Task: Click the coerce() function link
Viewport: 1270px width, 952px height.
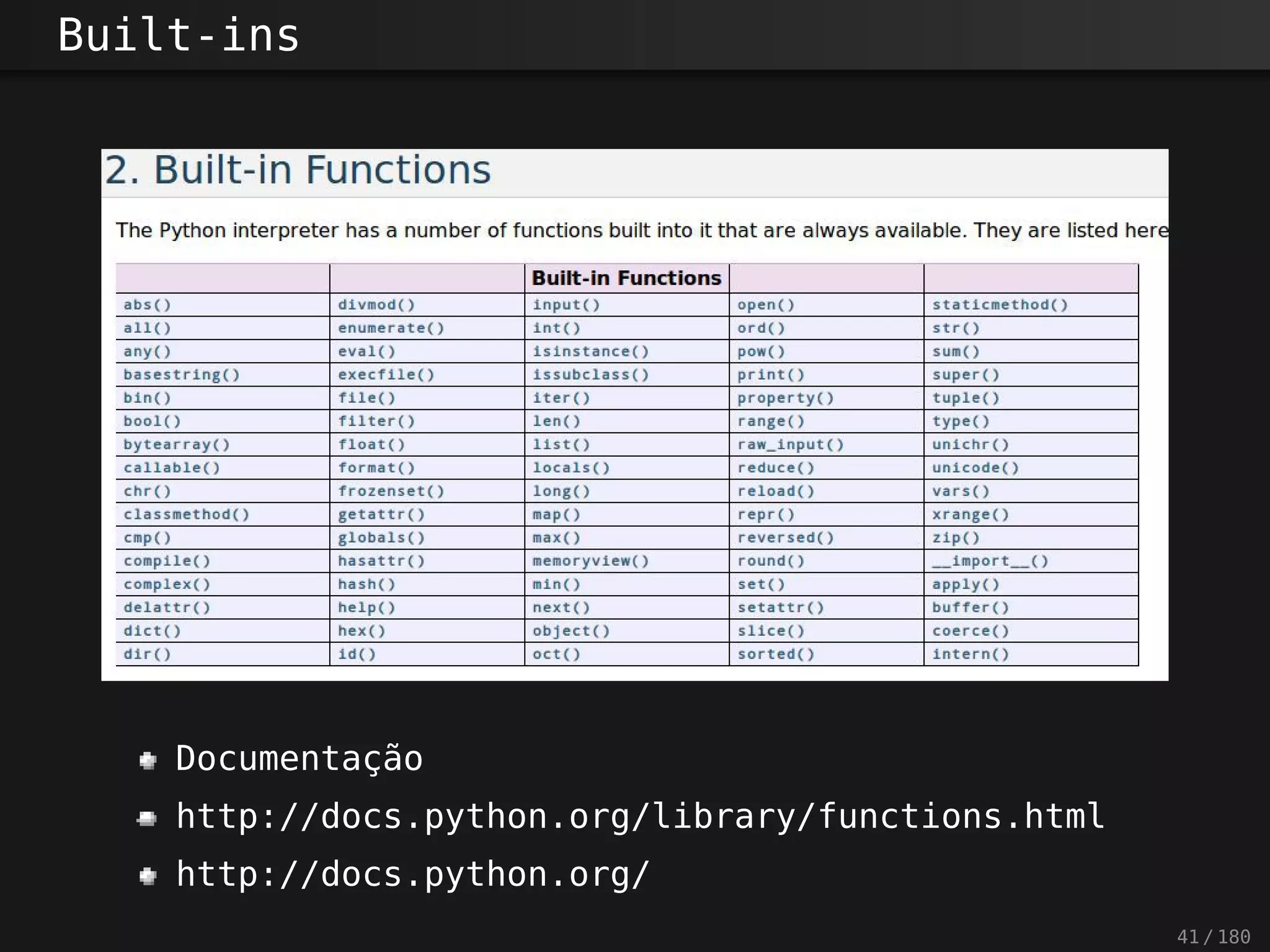Action: pos(970,631)
